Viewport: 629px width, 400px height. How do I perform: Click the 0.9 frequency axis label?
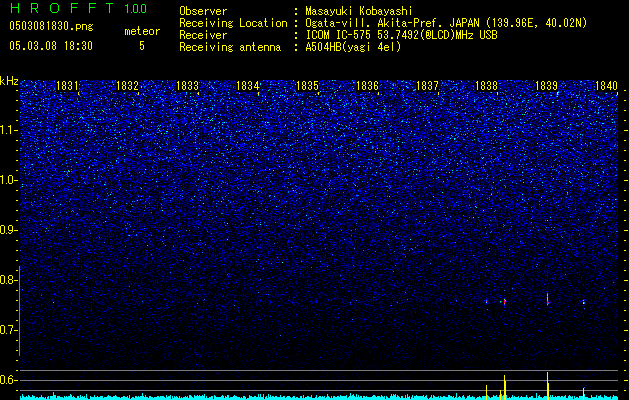pyautogui.click(x=8, y=230)
